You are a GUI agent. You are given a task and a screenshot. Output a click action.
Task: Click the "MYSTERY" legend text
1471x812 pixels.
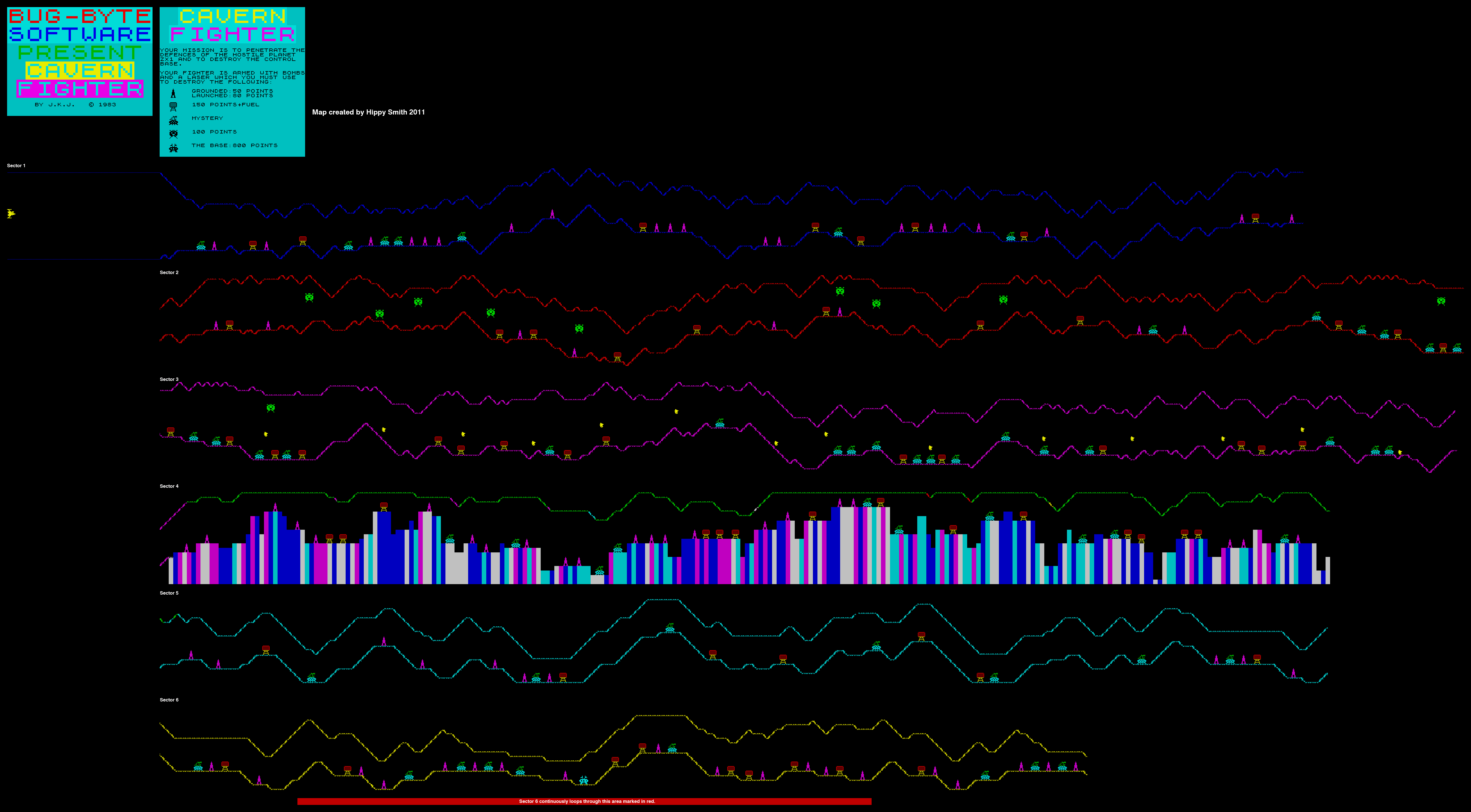coord(207,118)
